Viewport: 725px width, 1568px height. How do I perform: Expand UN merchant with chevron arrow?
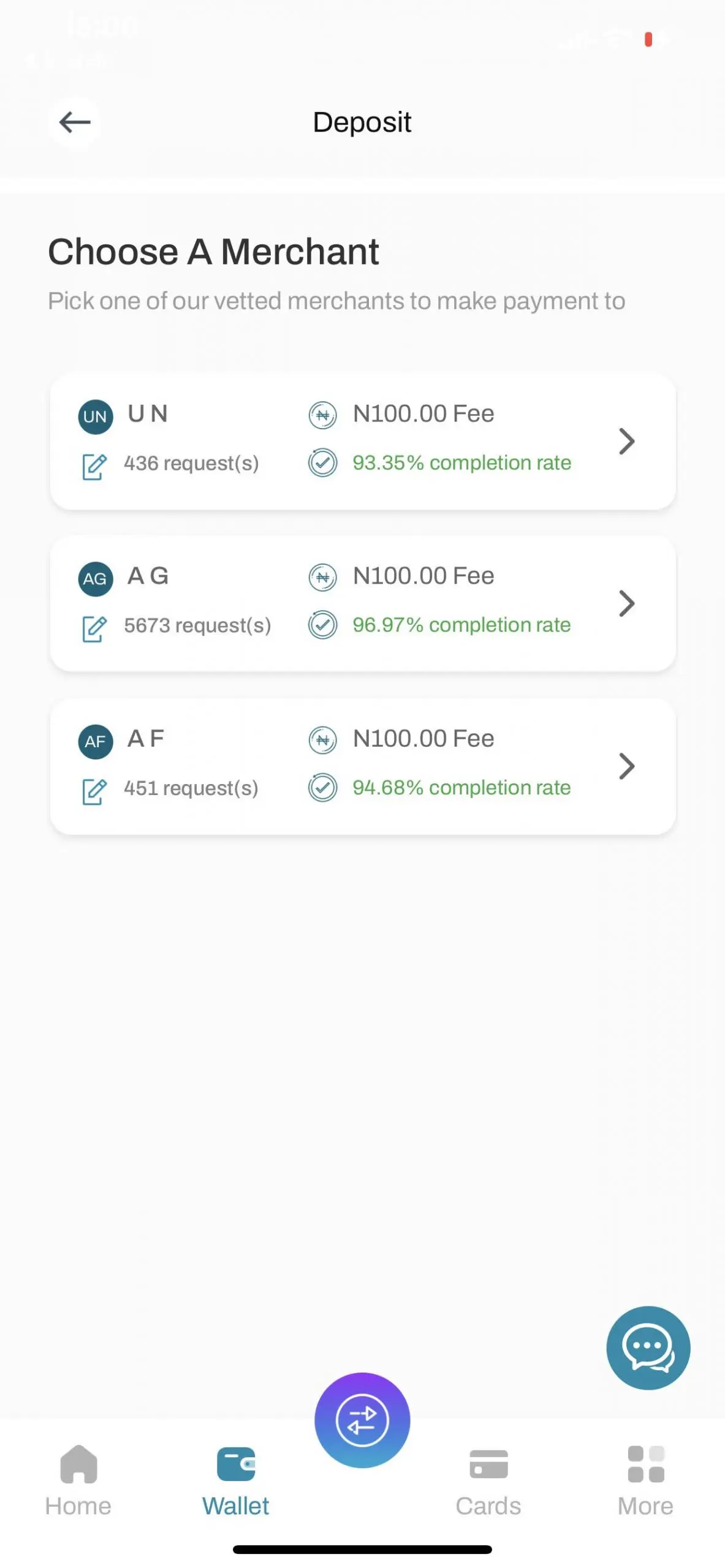coord(626,441)
